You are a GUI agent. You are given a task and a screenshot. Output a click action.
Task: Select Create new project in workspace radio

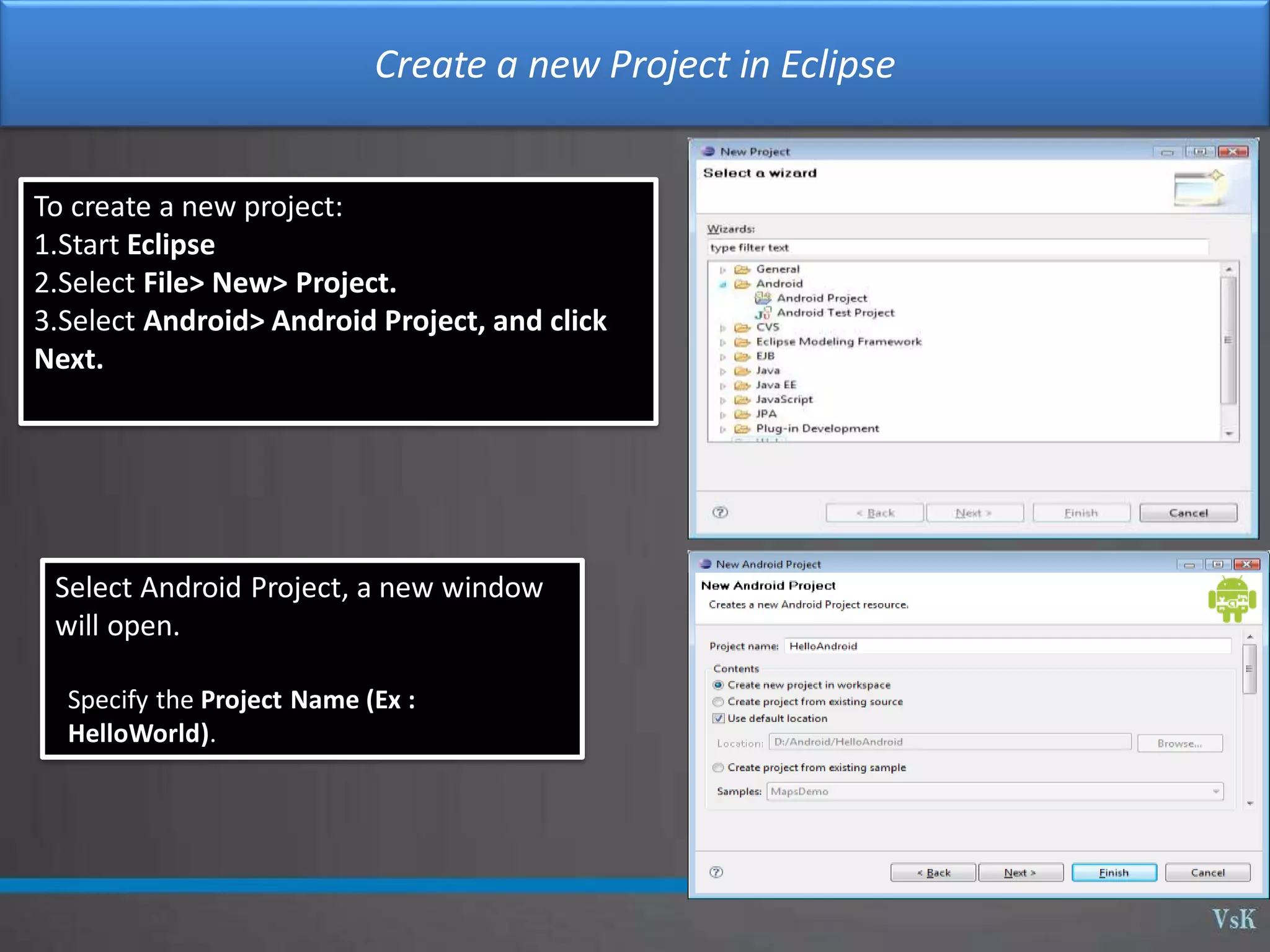718,685
